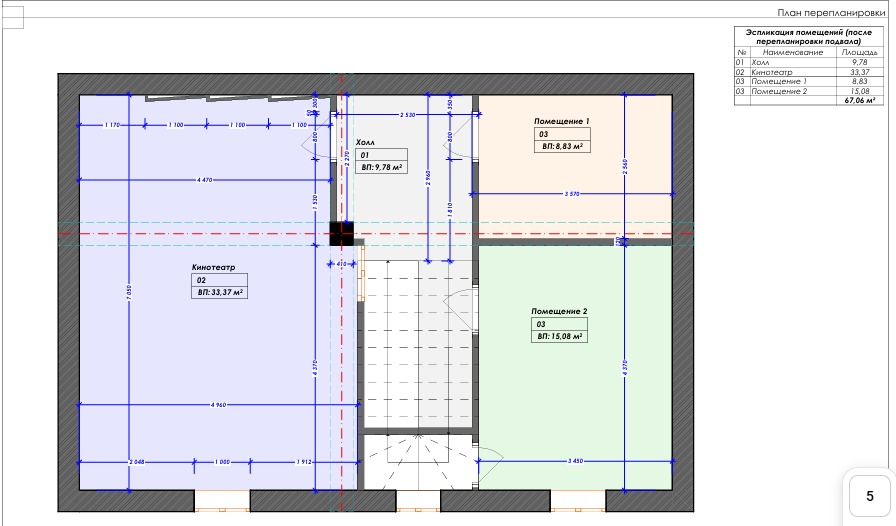Viewport: 896px width, 526px height.
Task: Click the 'Холл' room label on plan
Action: coord(365,142)
